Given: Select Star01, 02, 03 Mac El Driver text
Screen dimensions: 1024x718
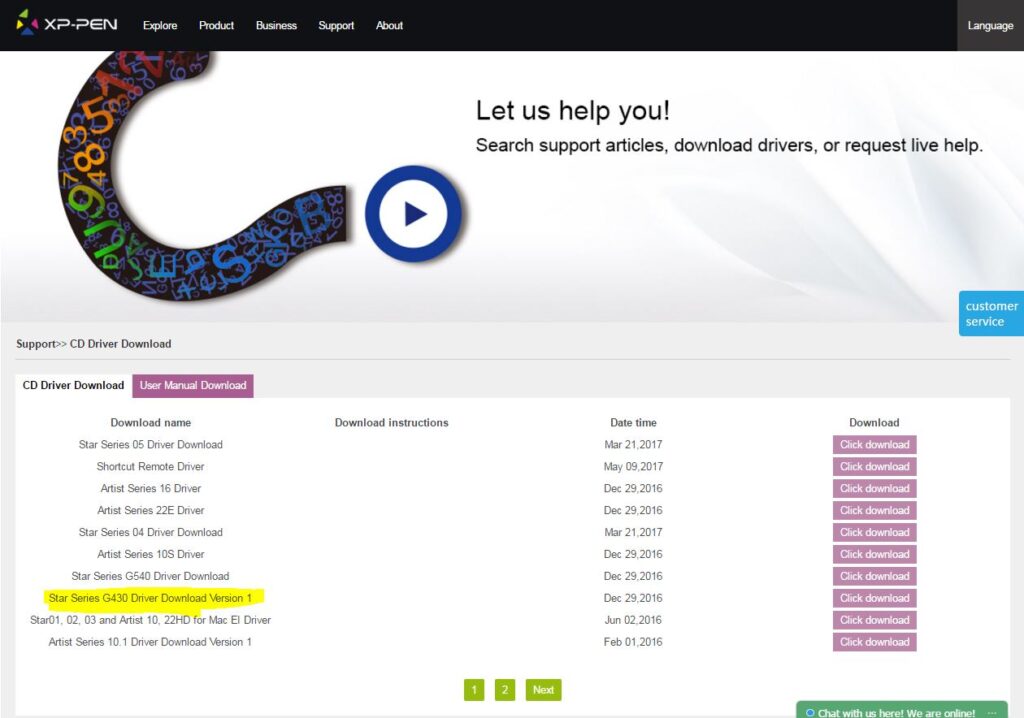Looking at the screenshot, I should (150, 620).
